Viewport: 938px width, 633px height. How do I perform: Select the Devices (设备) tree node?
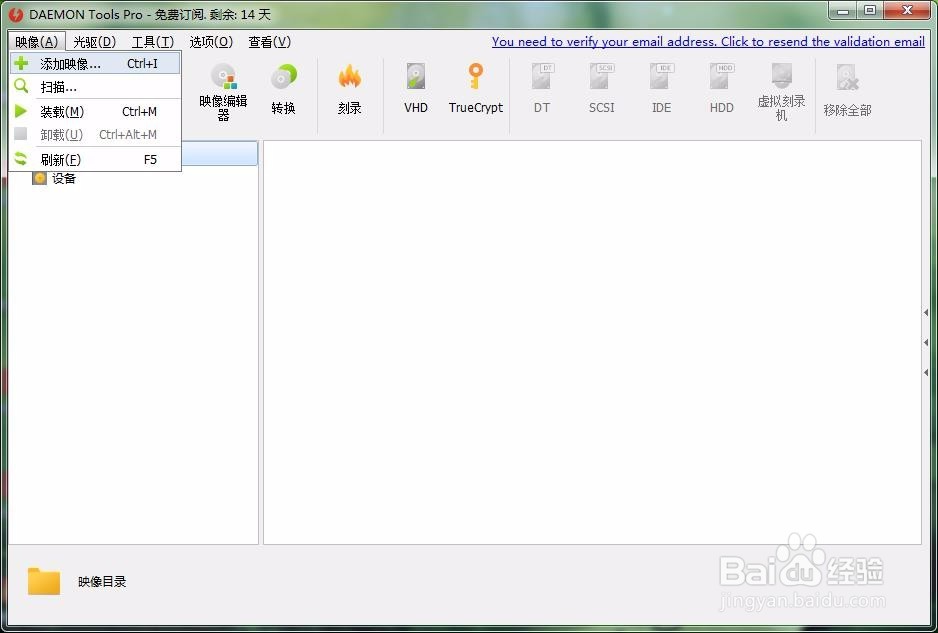point(54,178)
